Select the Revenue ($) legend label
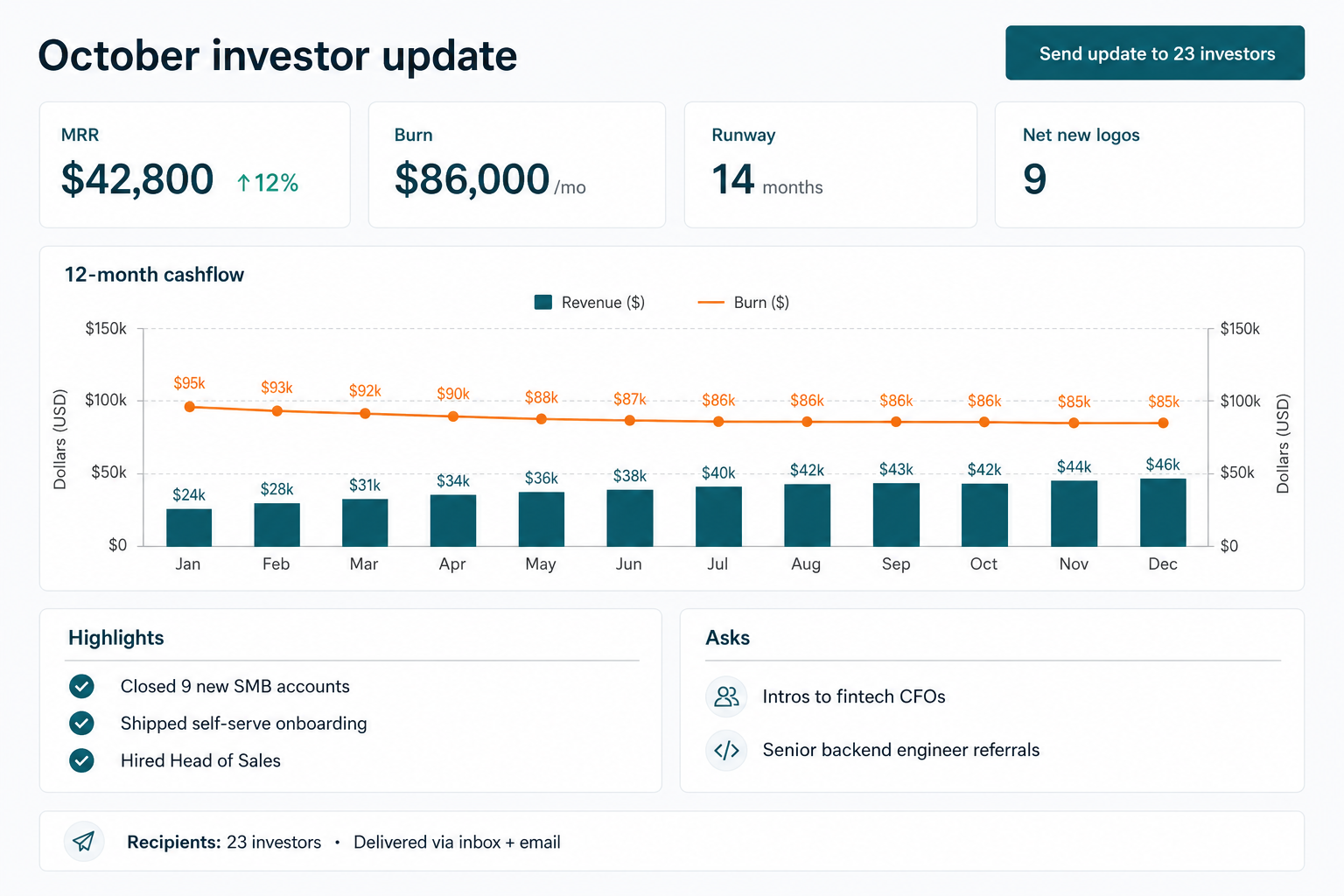The image size is (1344, 896). tap(603, 303)
